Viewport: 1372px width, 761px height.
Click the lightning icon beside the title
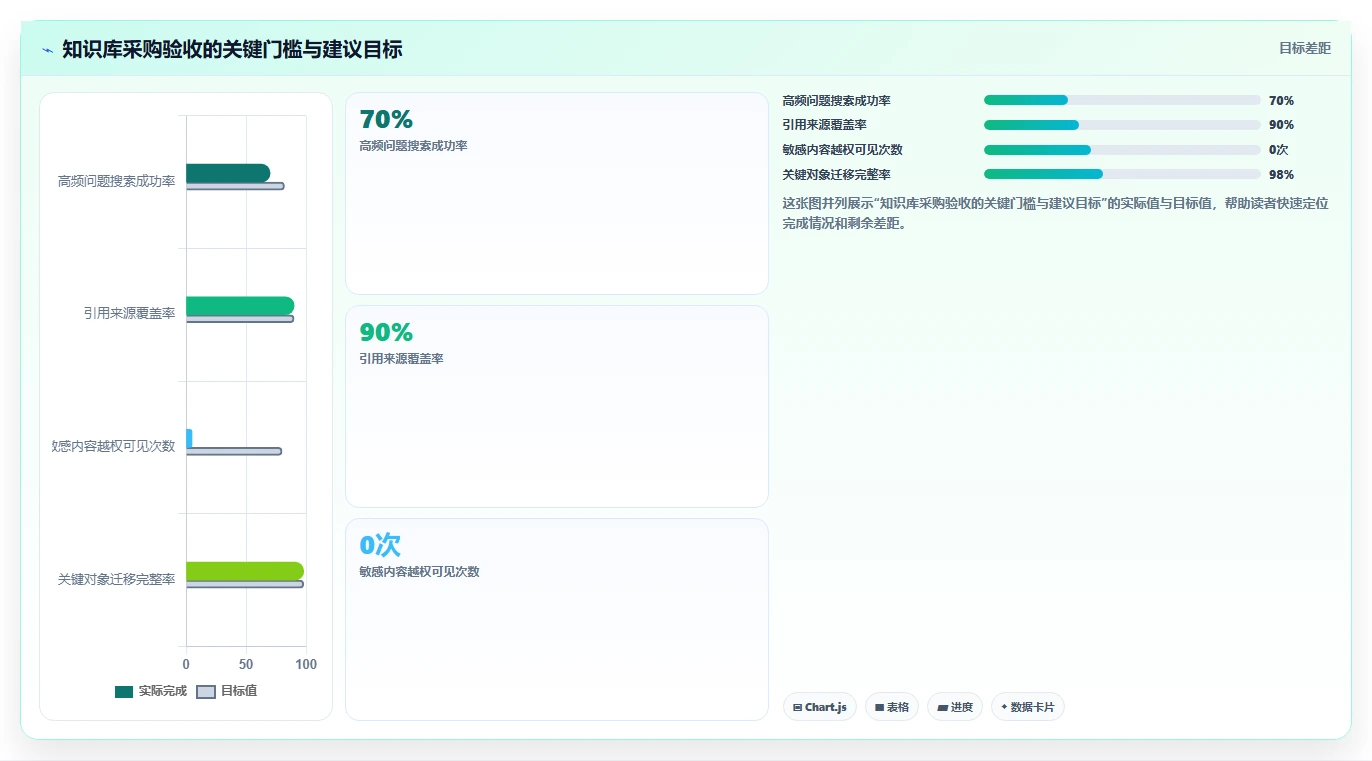tap(47, 50)
